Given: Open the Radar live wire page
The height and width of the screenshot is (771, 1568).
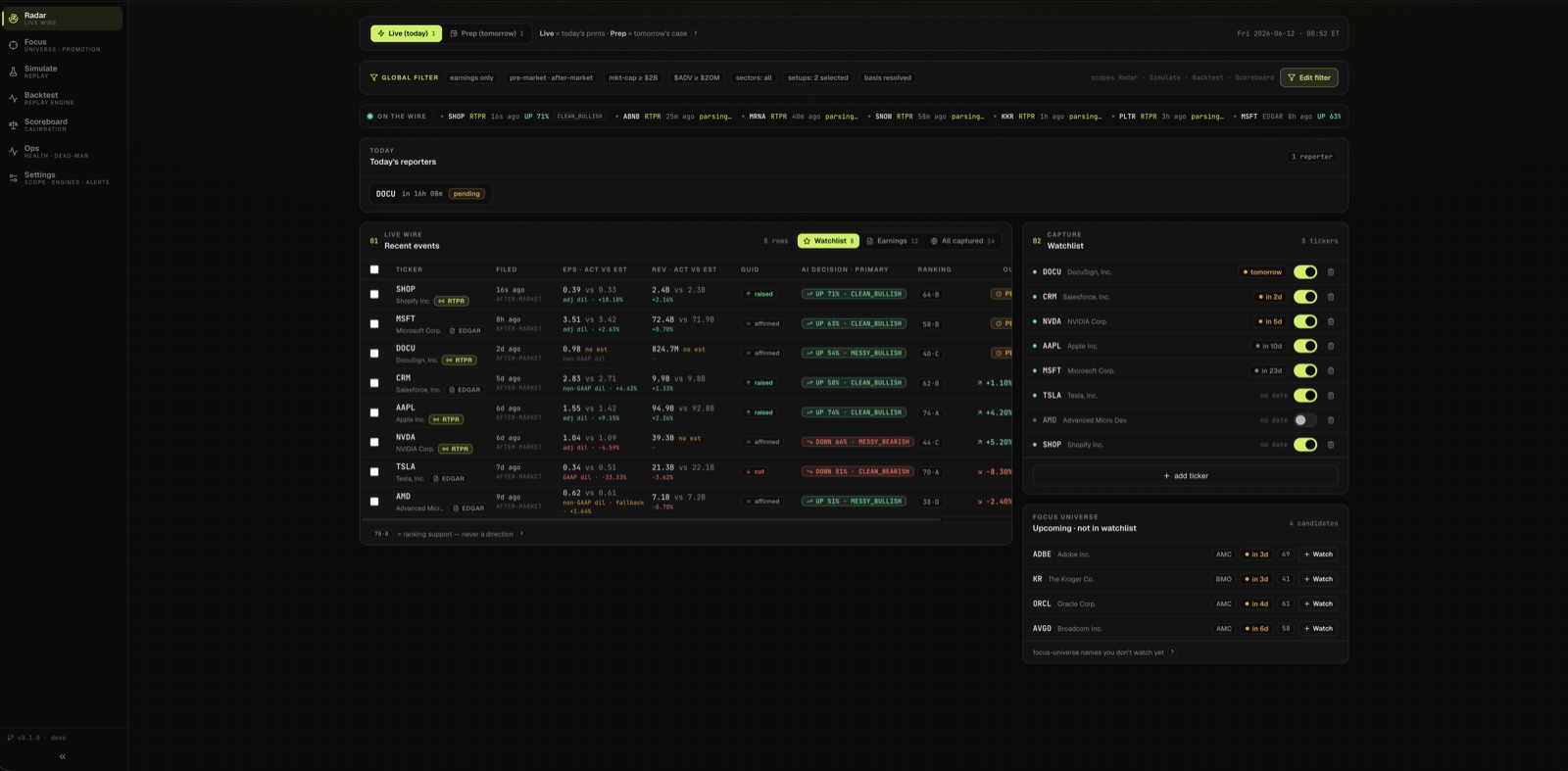Looking at the screenshot, I should [64, 18].
